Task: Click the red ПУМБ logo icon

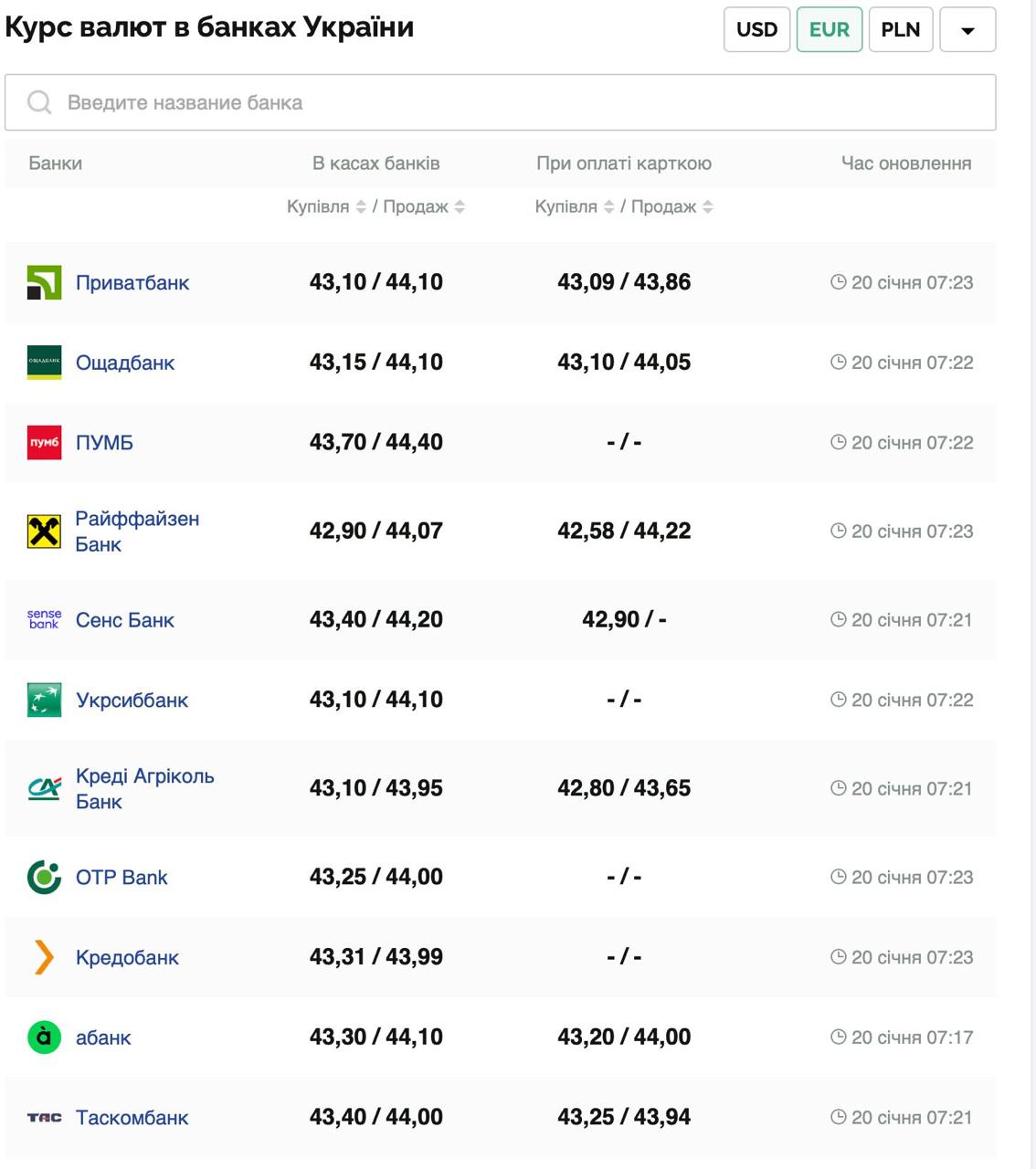Action: (x=44, y=443)
